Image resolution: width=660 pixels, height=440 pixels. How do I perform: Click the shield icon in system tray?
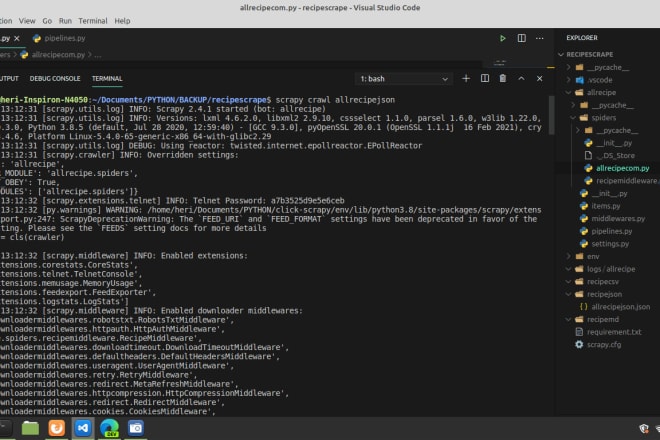[644, 429]
